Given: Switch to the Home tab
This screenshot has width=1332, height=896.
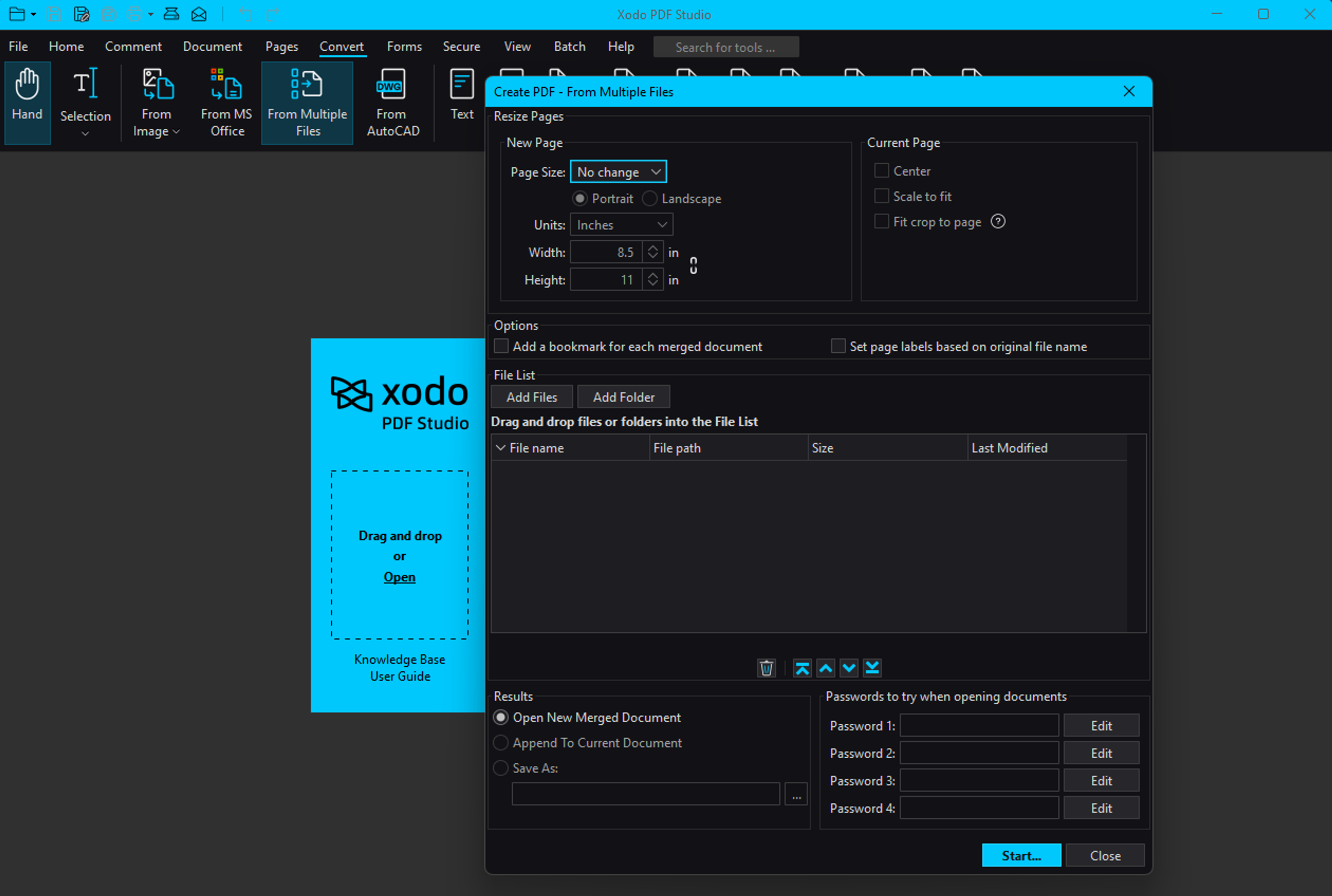Looking at the screenshot, I should [66, 46].
